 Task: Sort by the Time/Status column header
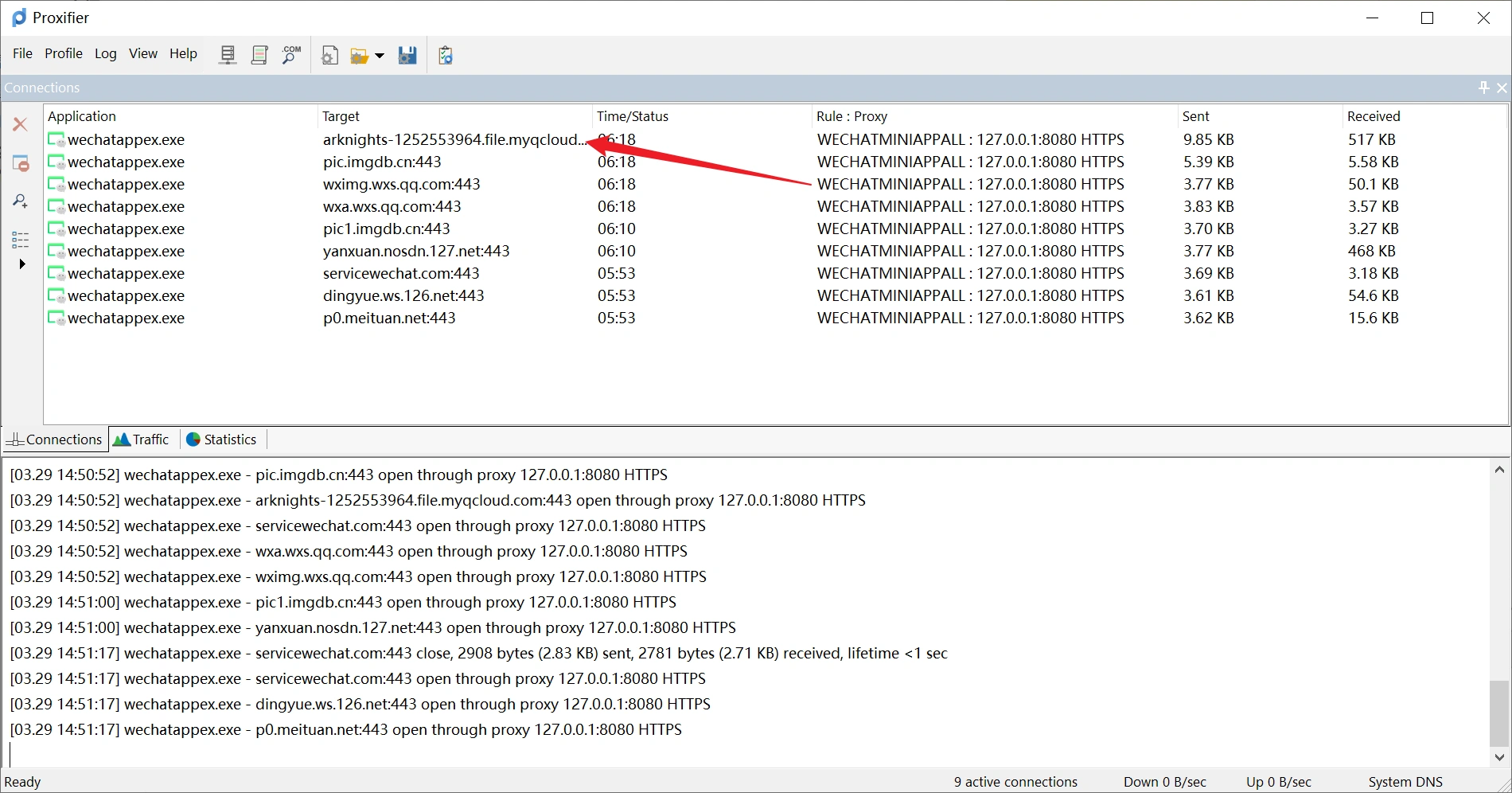(x=633, y=116)
